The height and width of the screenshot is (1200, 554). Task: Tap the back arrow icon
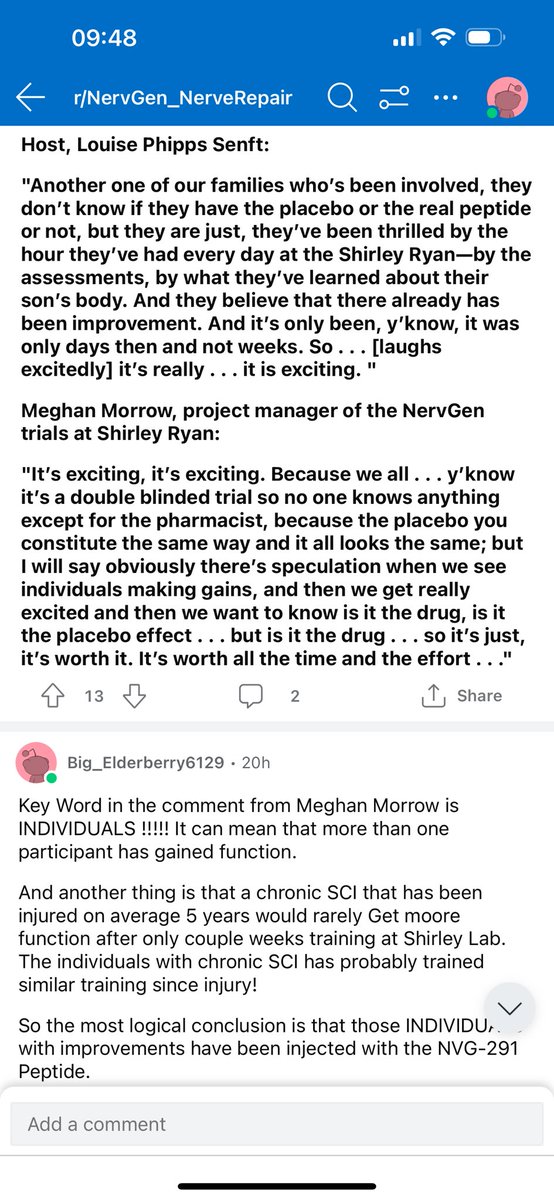pyautogui.click(x=31, y=98)
